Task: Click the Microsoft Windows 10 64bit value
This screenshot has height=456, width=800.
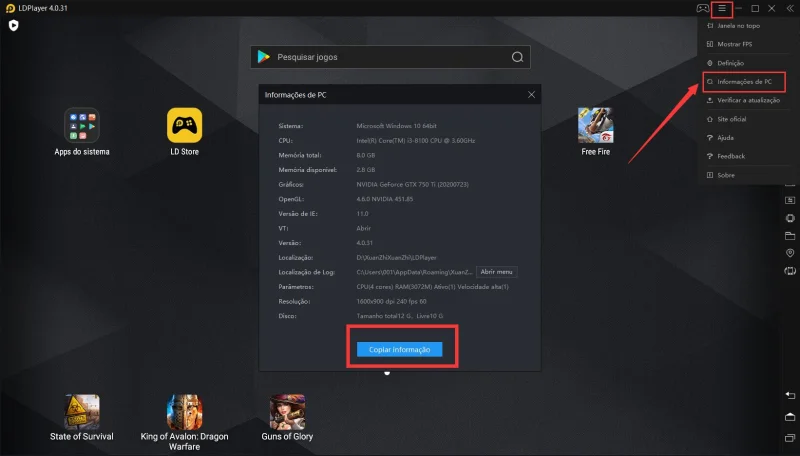Action: 396,126
